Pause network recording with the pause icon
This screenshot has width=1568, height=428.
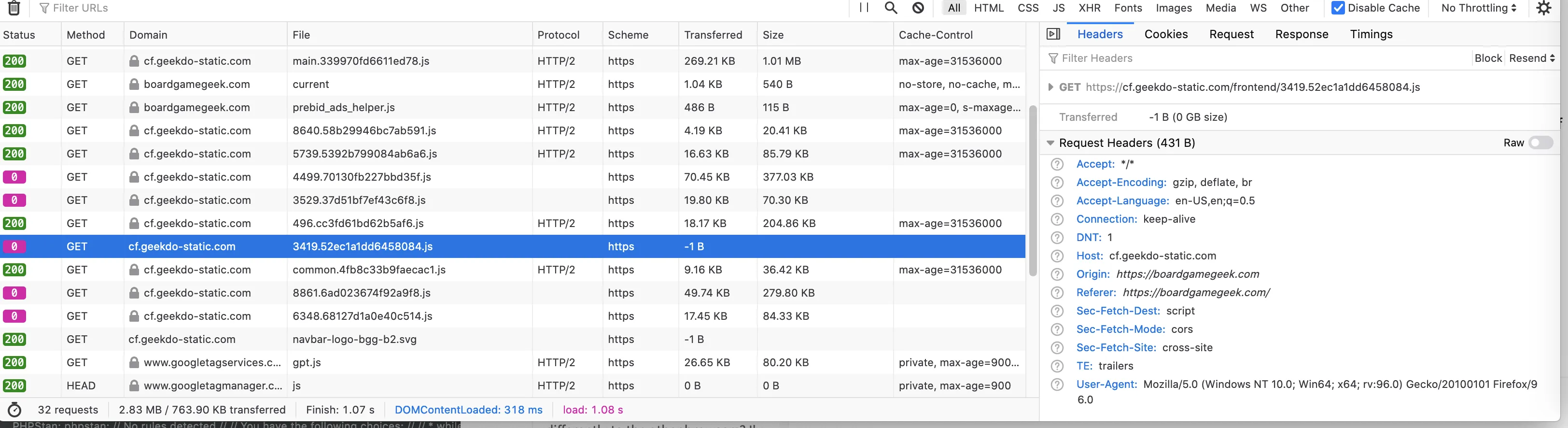[x=864, y=7]
